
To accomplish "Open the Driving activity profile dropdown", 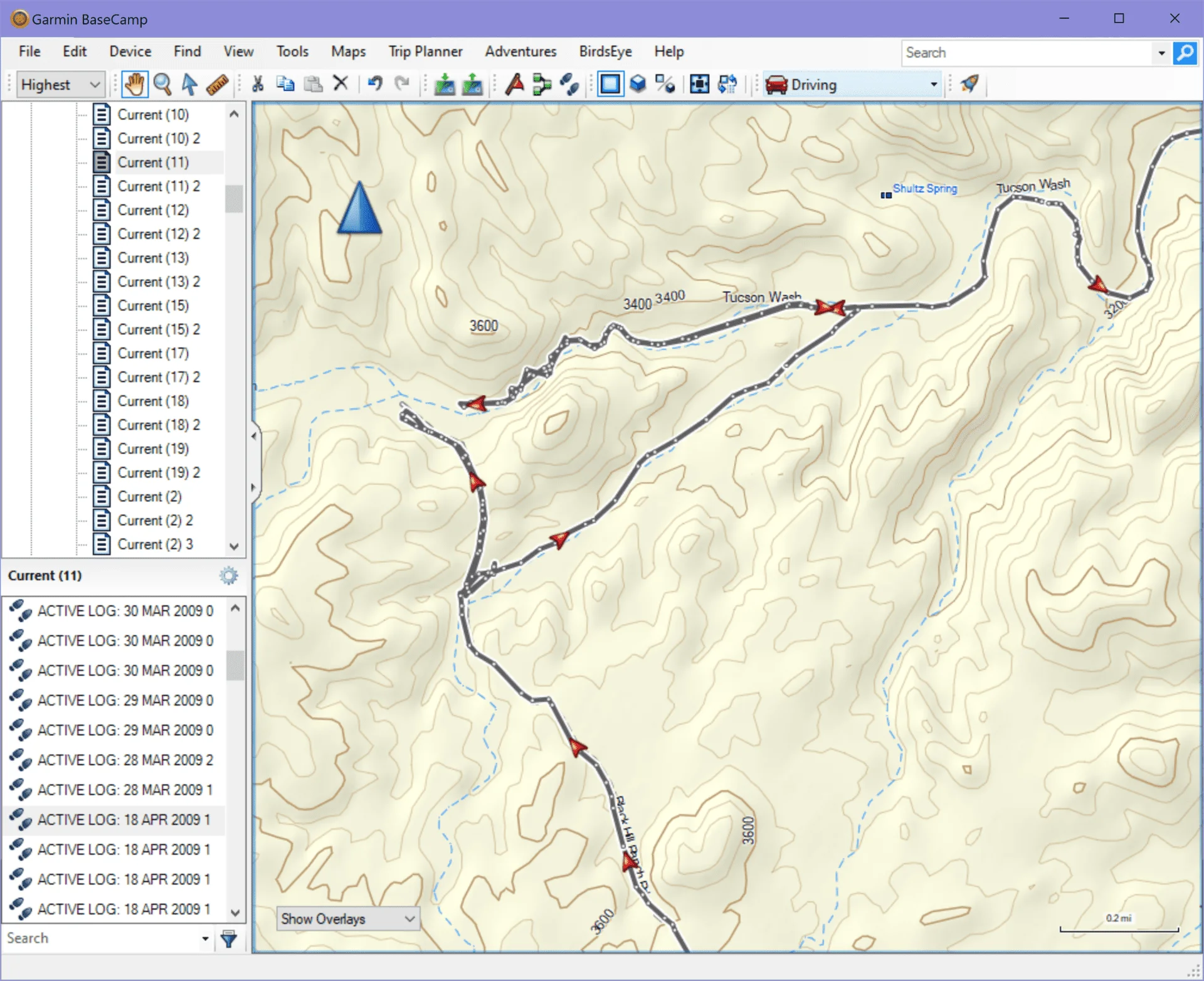I will tap(853, 84).
